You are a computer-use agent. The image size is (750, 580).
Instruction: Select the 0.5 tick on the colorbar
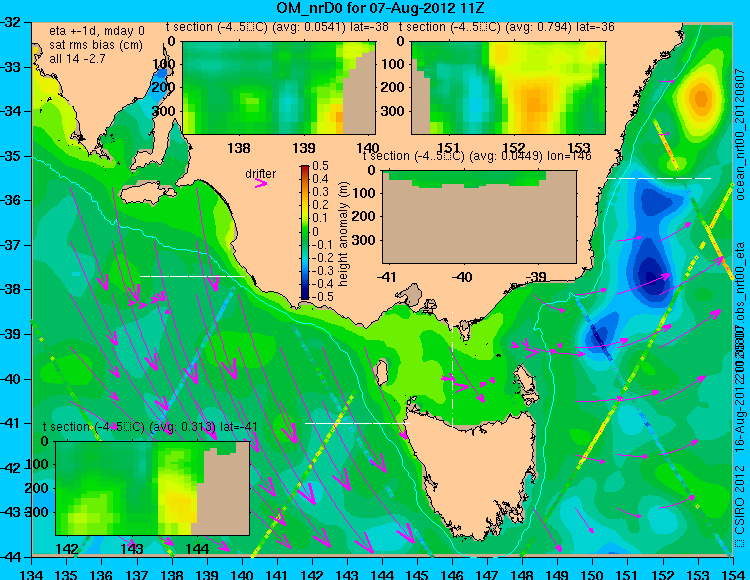[320, 166]
